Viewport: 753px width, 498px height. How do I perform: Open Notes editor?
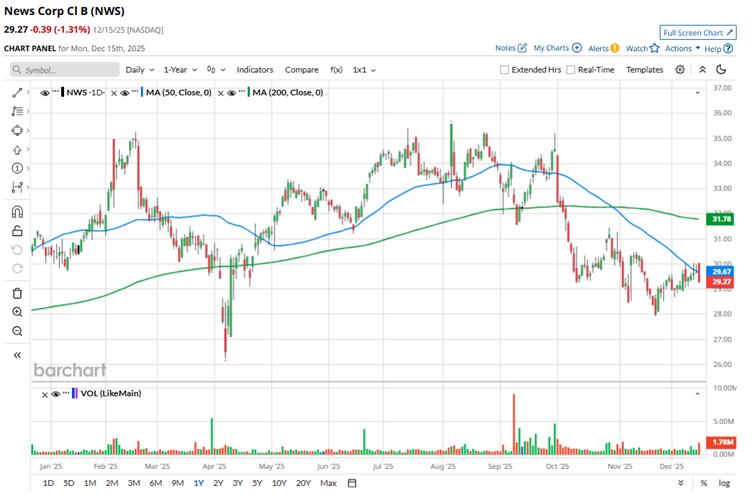[511, 48]
